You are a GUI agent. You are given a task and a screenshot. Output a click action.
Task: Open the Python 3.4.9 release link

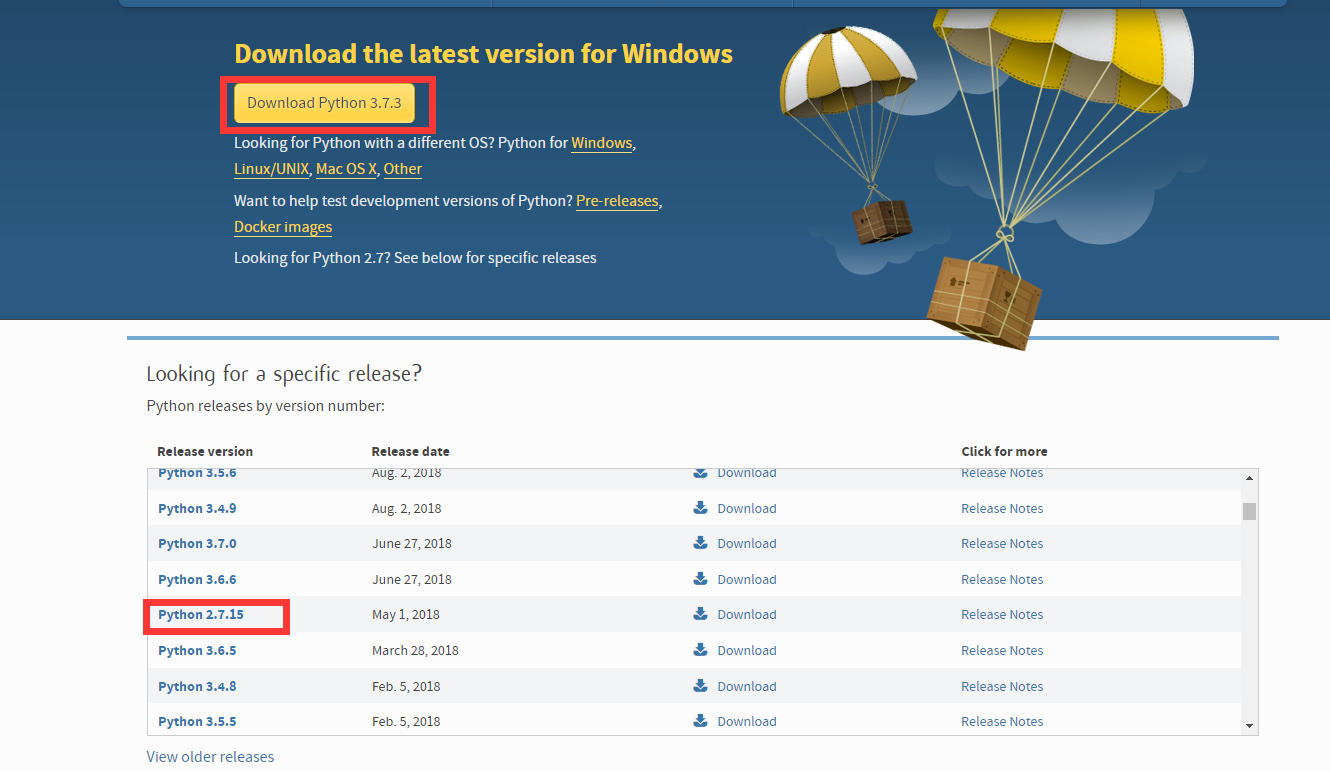(x=197, y=508)
